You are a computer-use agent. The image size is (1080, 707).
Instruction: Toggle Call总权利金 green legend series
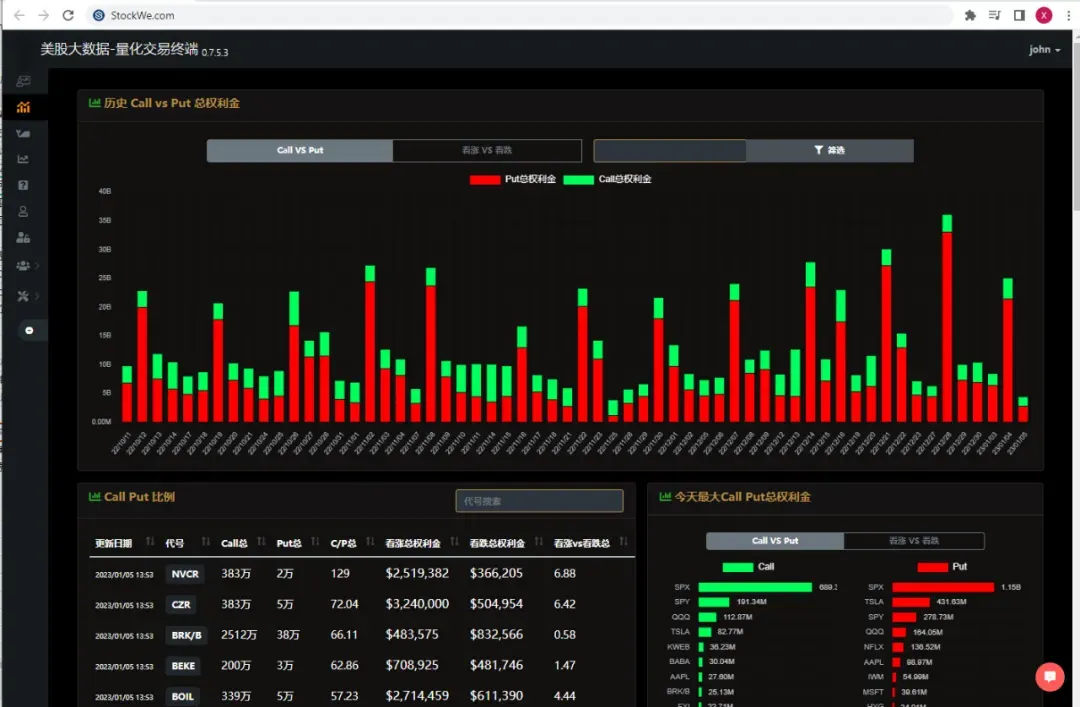(x=607, y=179)
